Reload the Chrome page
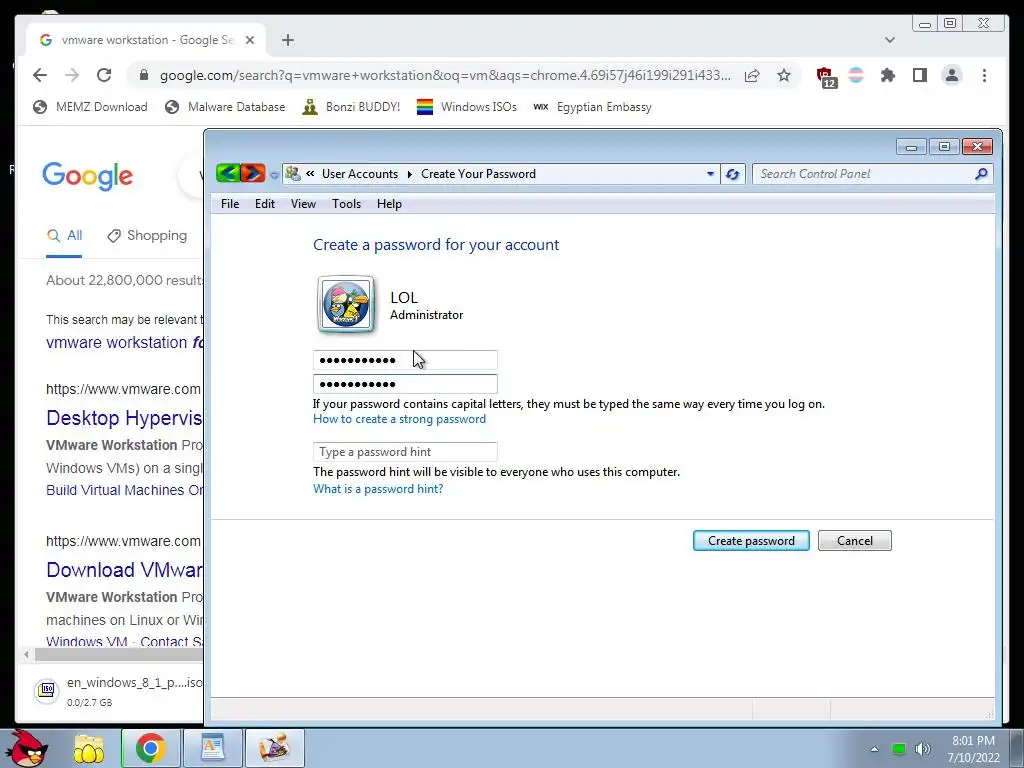The image size is (1024, 768). point(104,75)
